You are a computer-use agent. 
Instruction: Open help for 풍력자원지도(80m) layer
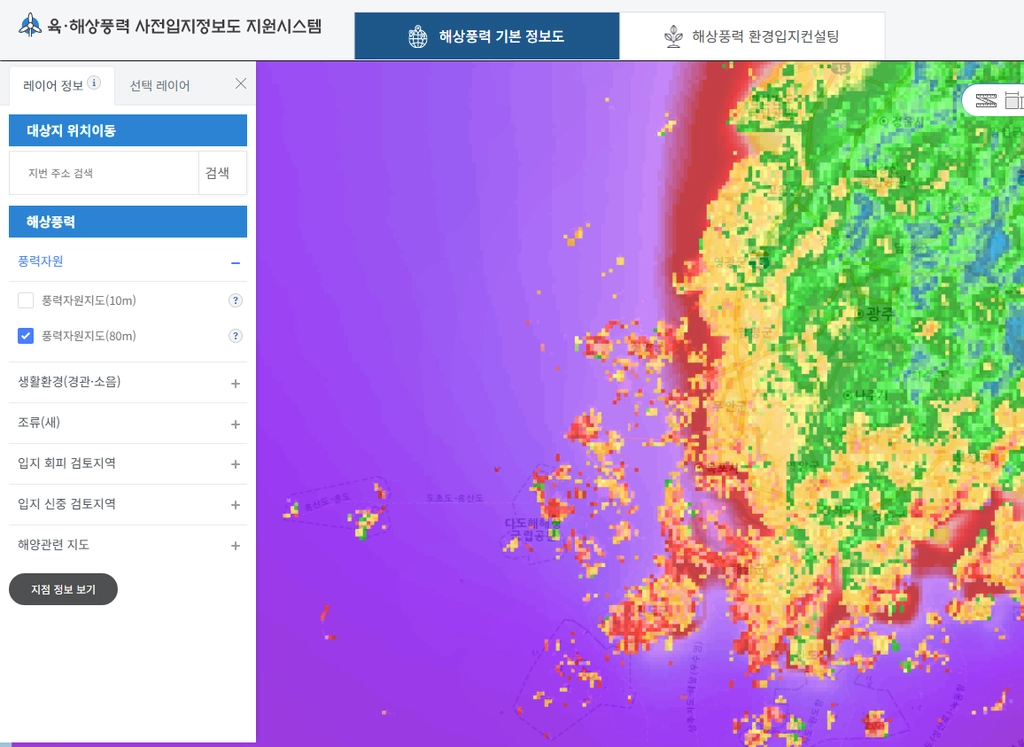click(235, 336)
